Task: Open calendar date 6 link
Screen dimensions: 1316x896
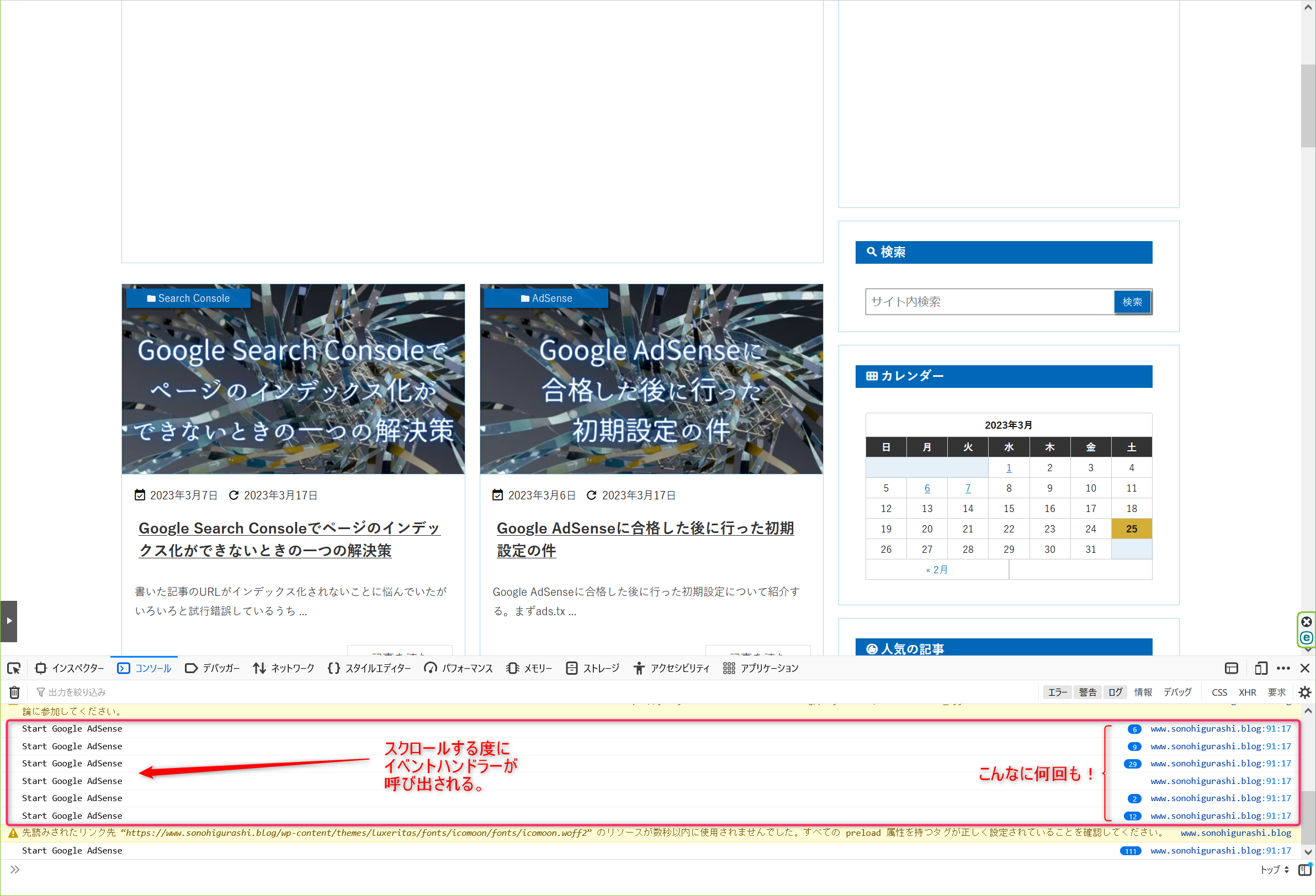Action: (x=927, y=488)
